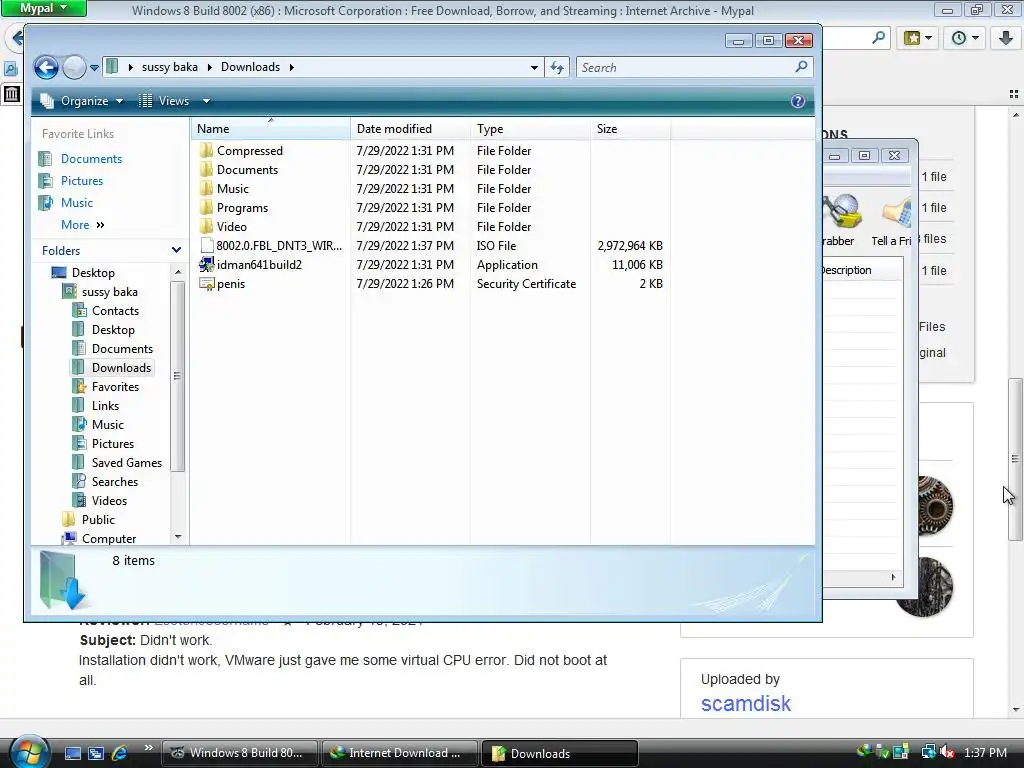Screen dimensions: 1024x768
Task: Select the Programs folder
Action: point(242,208)
